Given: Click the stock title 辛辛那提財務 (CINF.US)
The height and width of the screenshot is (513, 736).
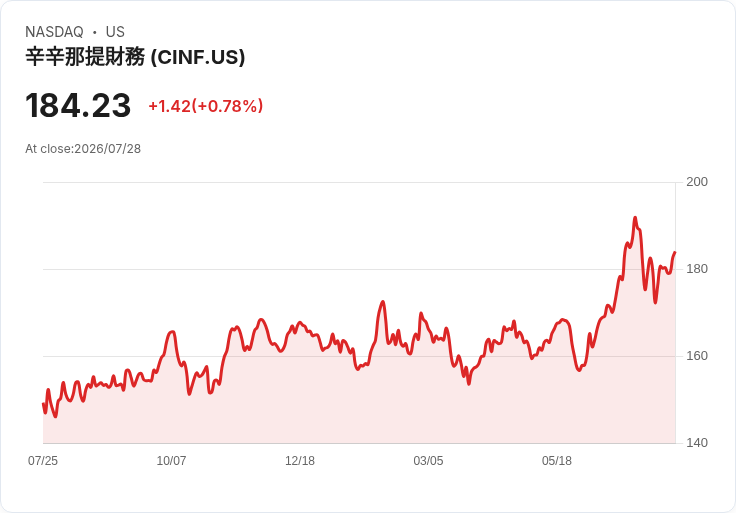Looking at the screenshot, I should tap(135, 57).
